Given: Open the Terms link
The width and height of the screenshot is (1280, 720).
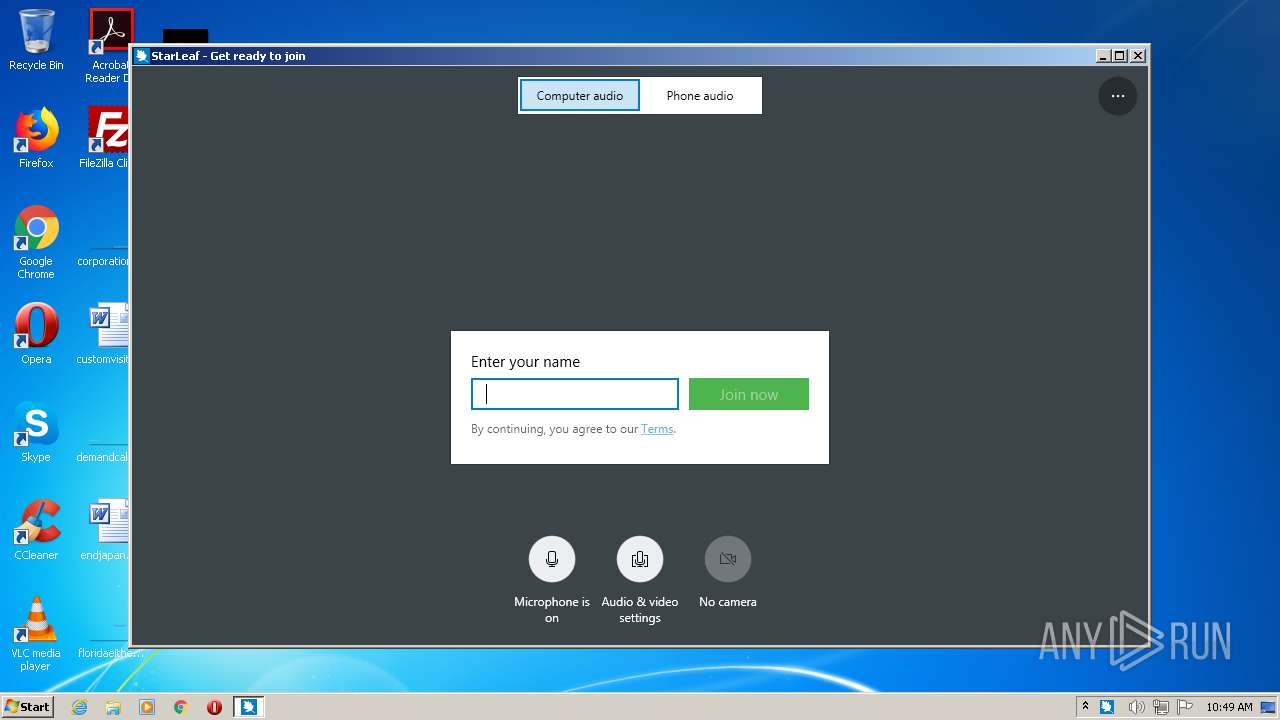Looking at the screenshot, I should [657, 429].
